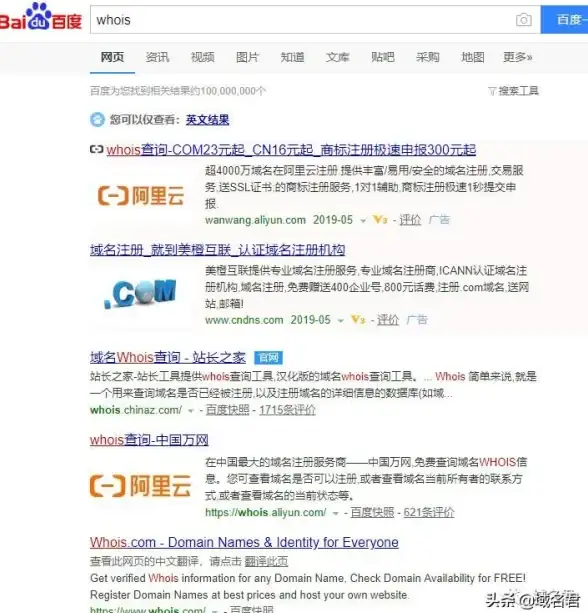588x613 pixels.
Task: Switch to the 采购 tab
Action: [x=428, y=57]
